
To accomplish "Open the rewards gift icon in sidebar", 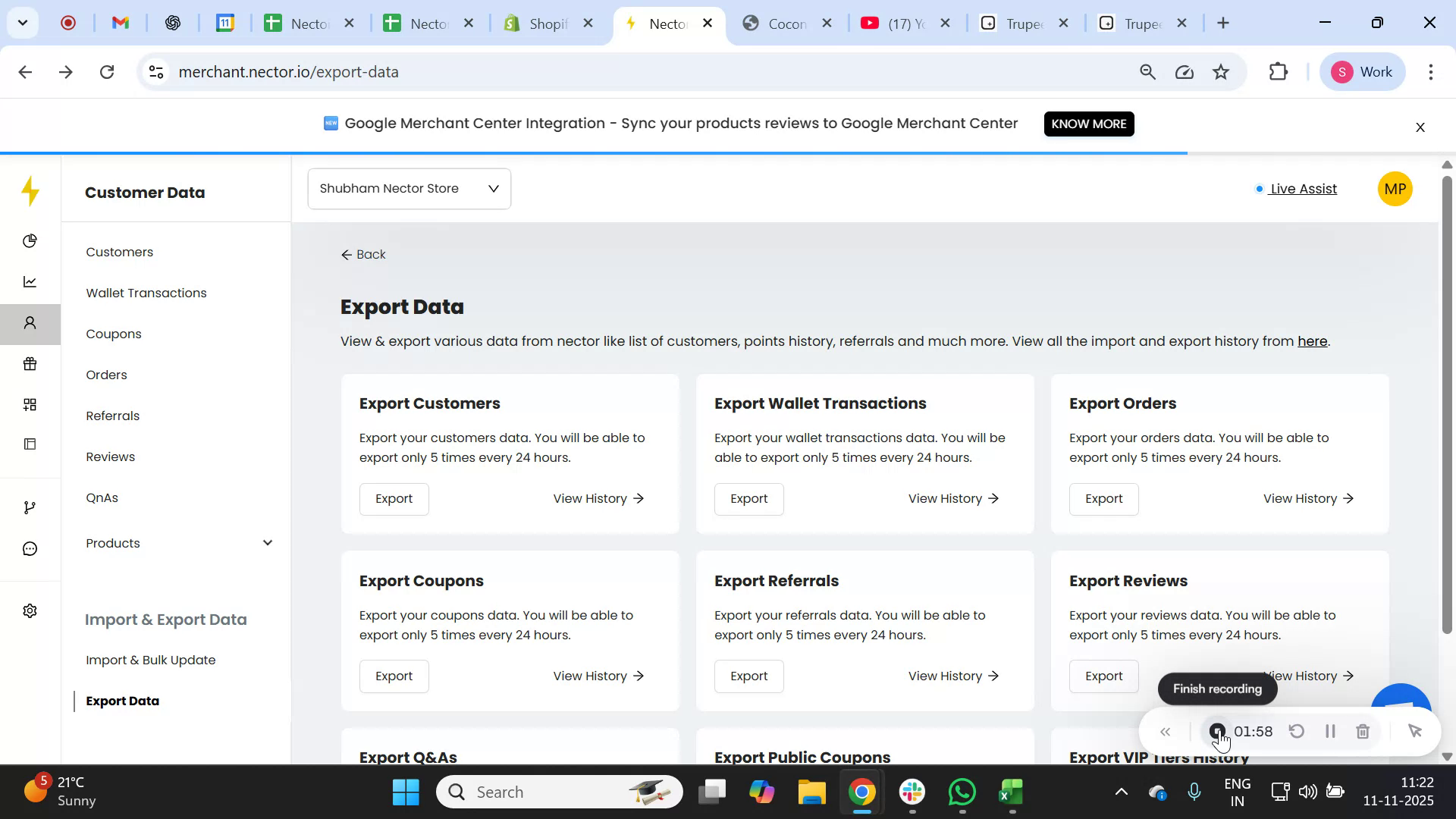I will 30,364.
